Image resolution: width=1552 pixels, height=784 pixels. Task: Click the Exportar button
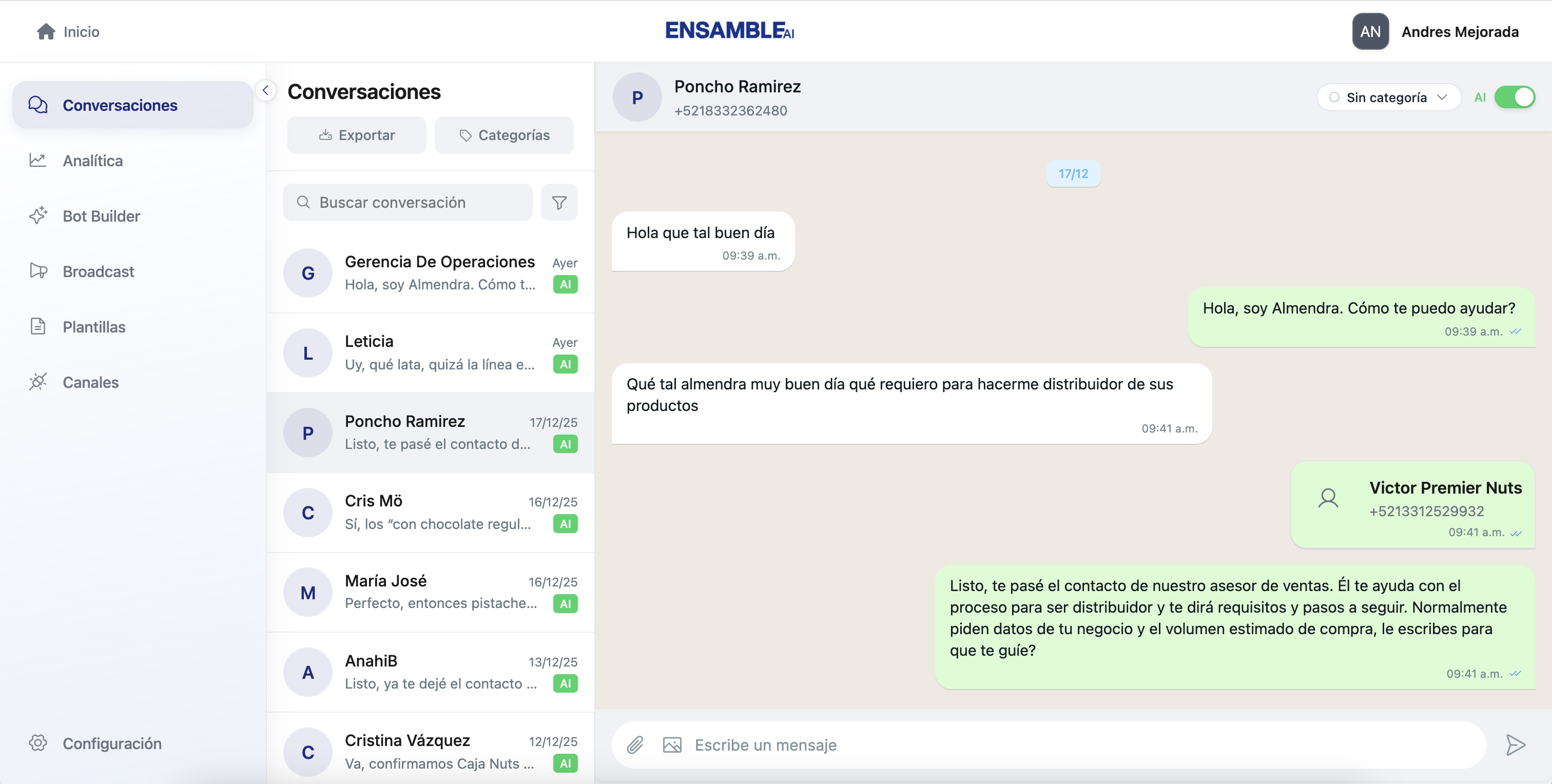pyautogui.click(x=357, y=135)
